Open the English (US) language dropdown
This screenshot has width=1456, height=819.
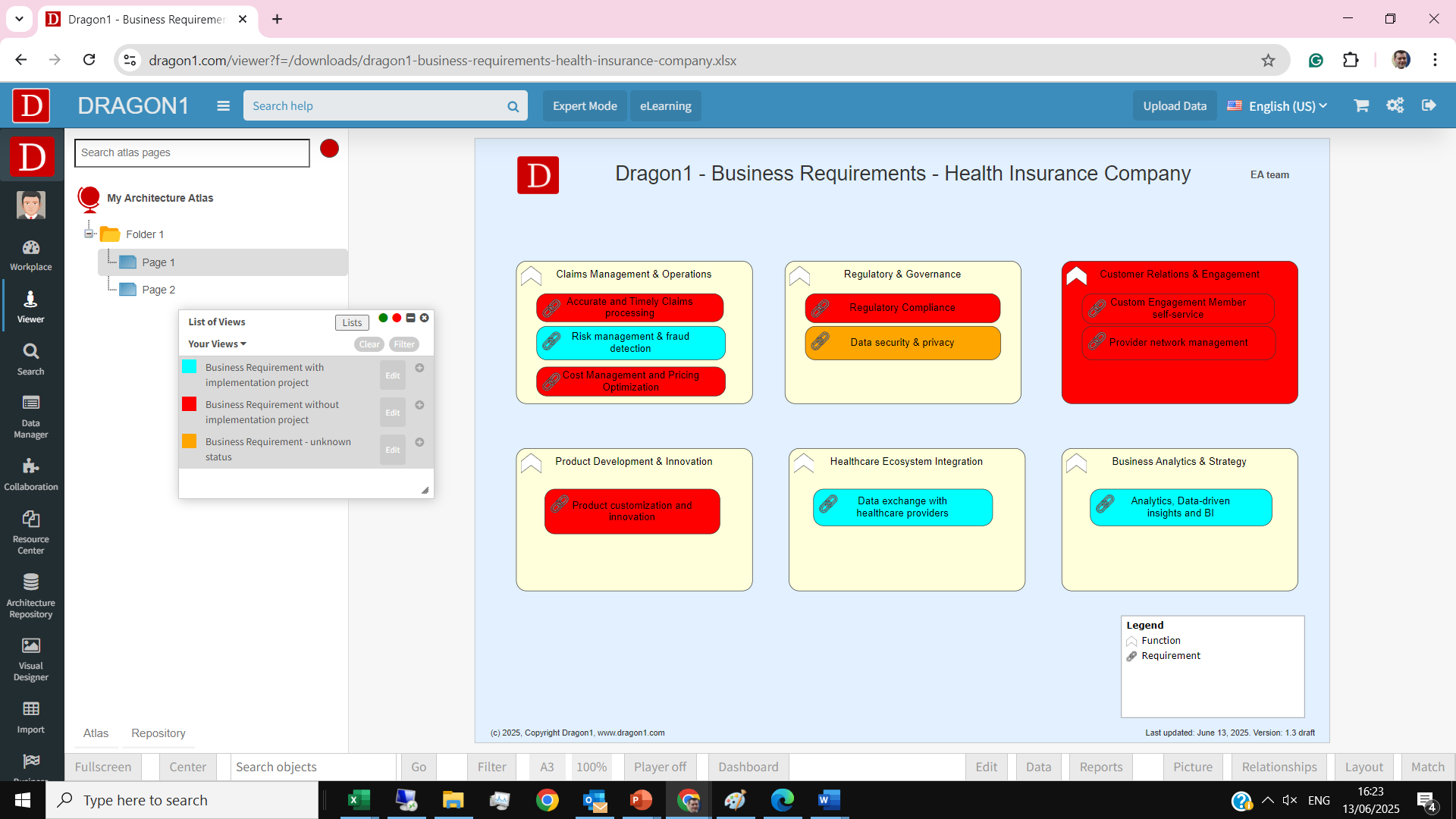point(1278,106)
